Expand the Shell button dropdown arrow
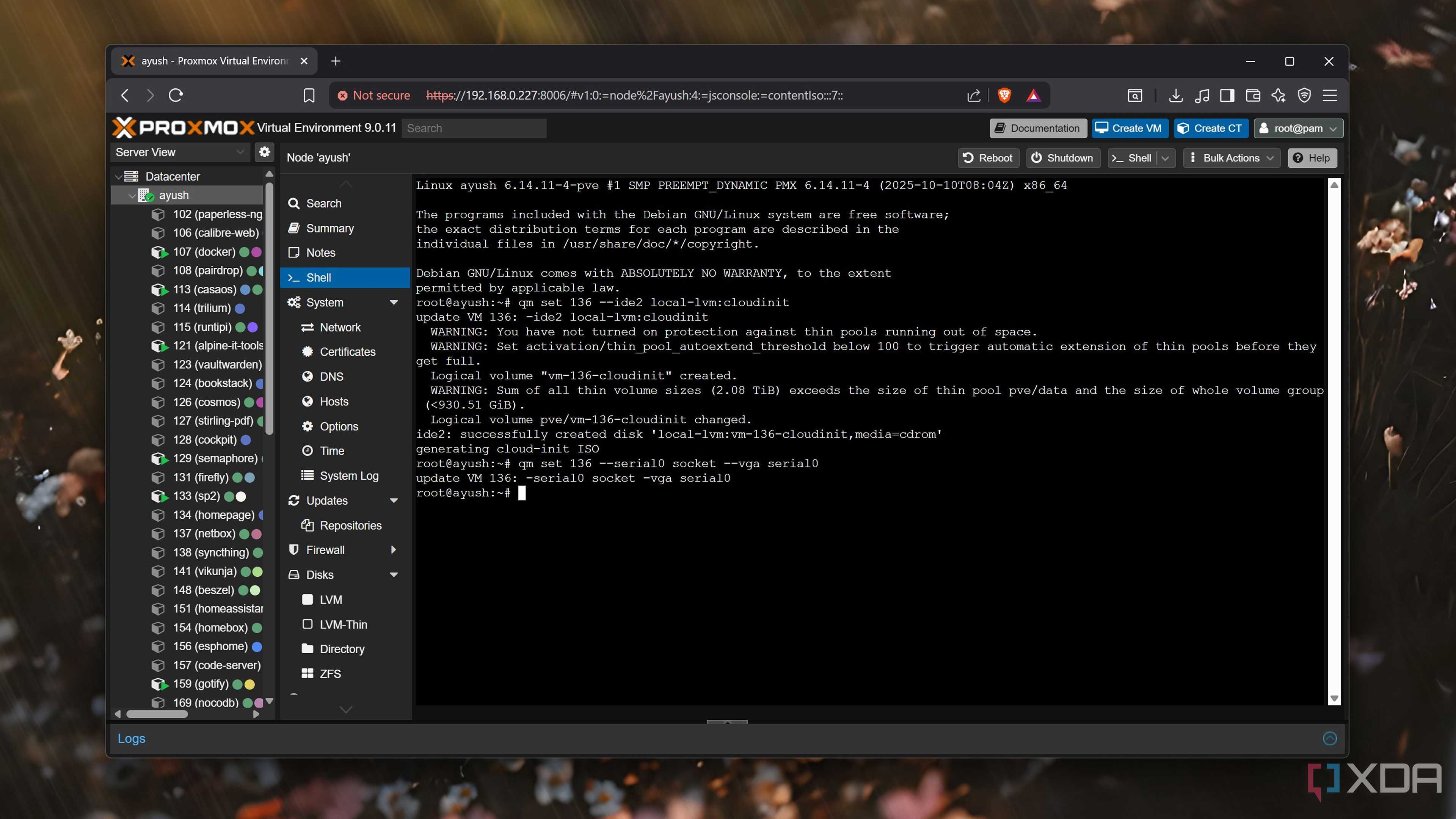1456x819 pixels. [x=1166, y=158]
